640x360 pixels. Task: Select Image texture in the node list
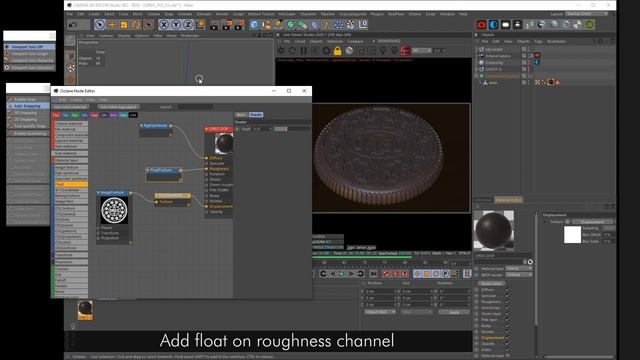tap(71, 168)
